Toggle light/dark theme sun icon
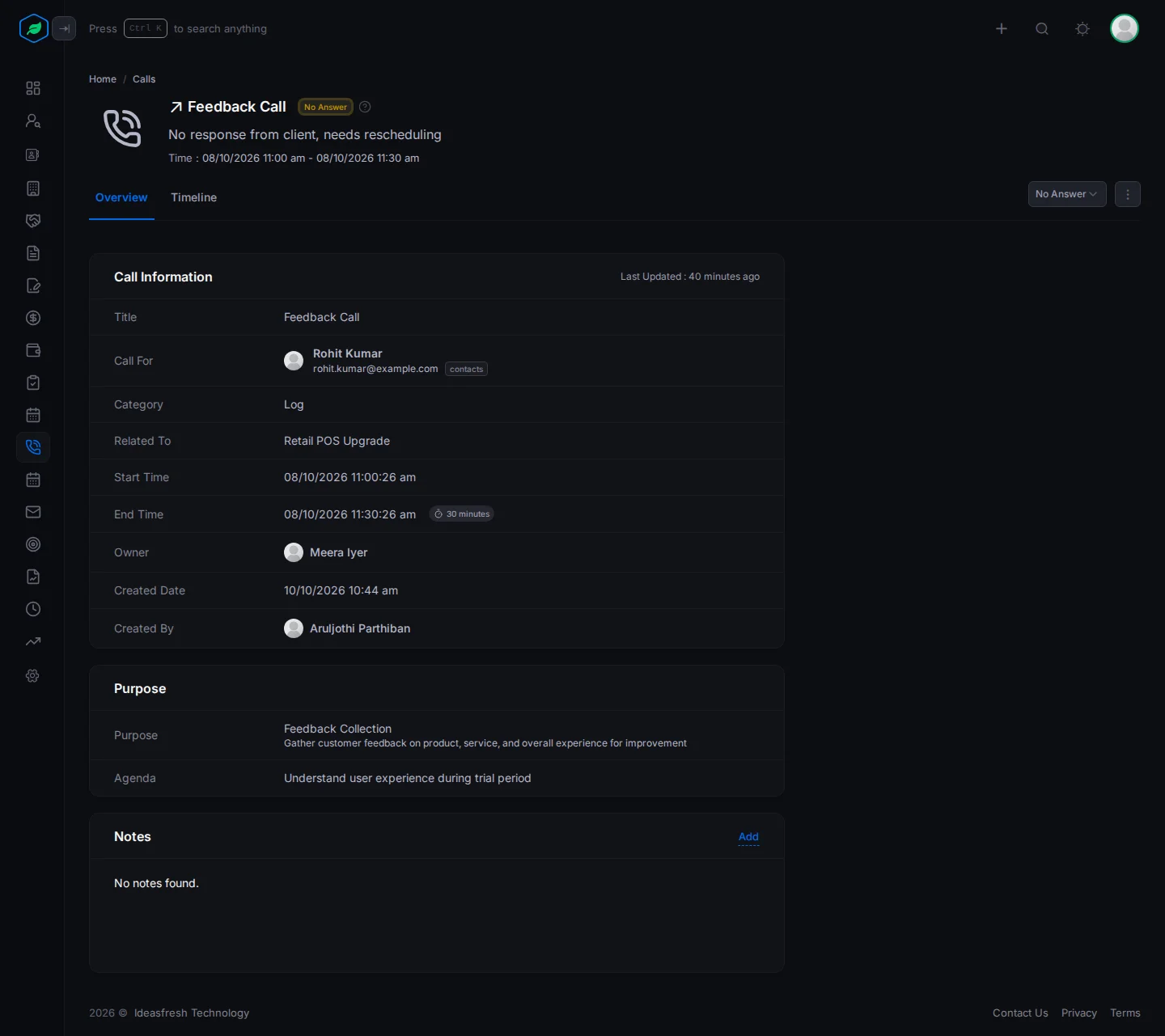Viewport: 1165px width, 1036px height. coord(1082,28)
